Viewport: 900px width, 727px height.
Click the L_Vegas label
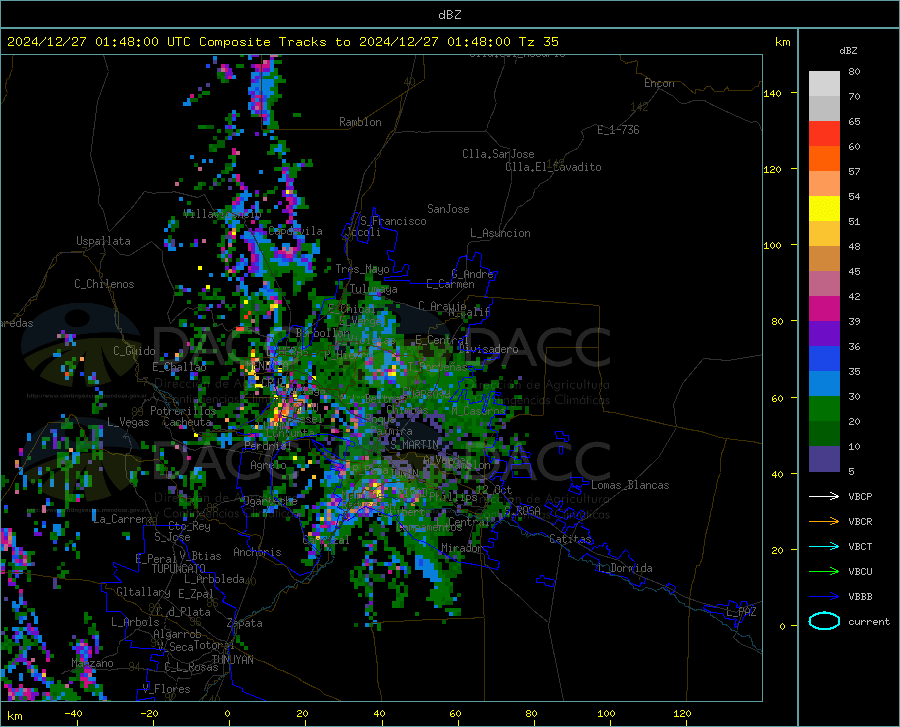128,422
